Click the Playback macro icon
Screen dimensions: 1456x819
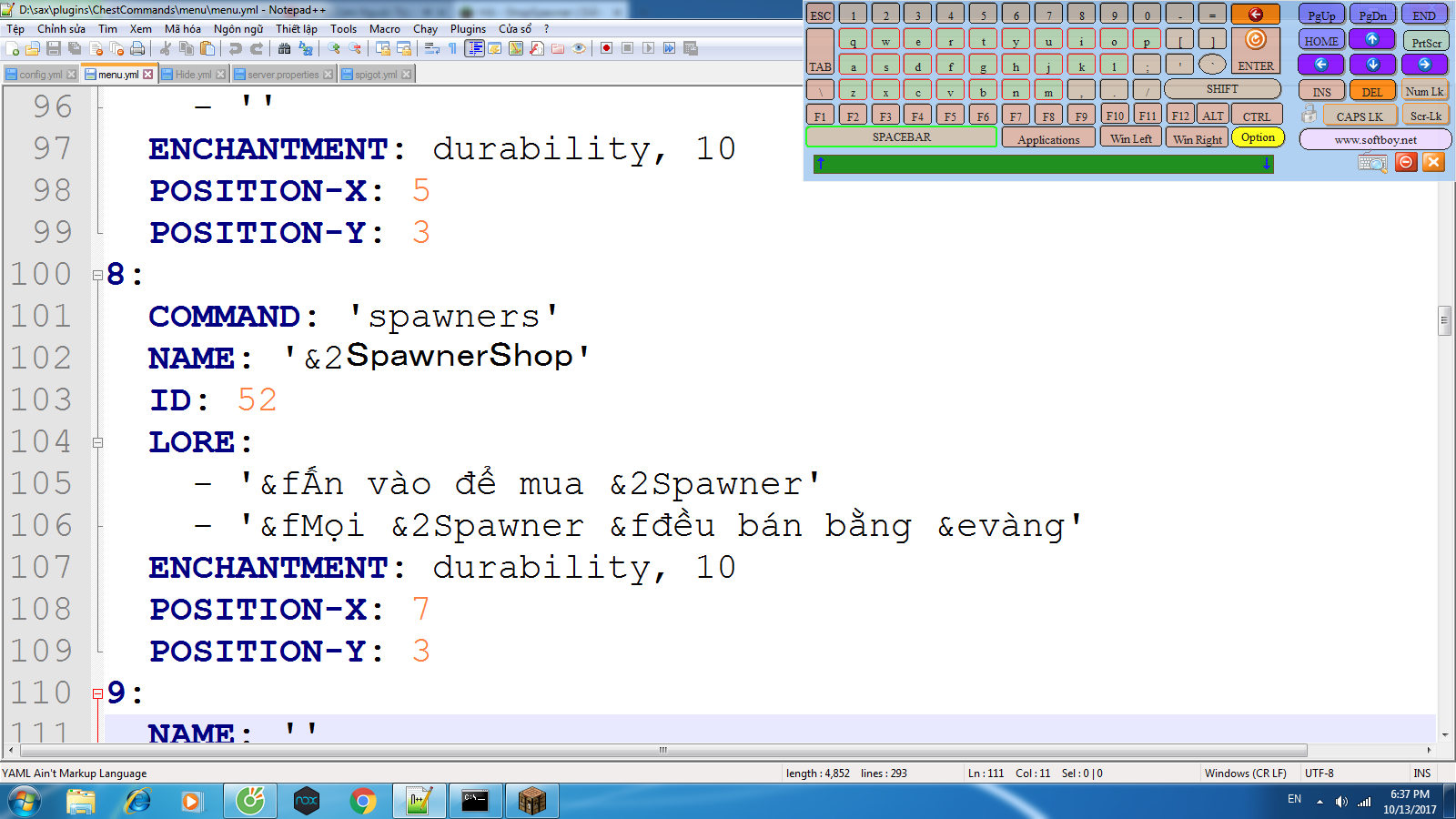tap(649, 48)
